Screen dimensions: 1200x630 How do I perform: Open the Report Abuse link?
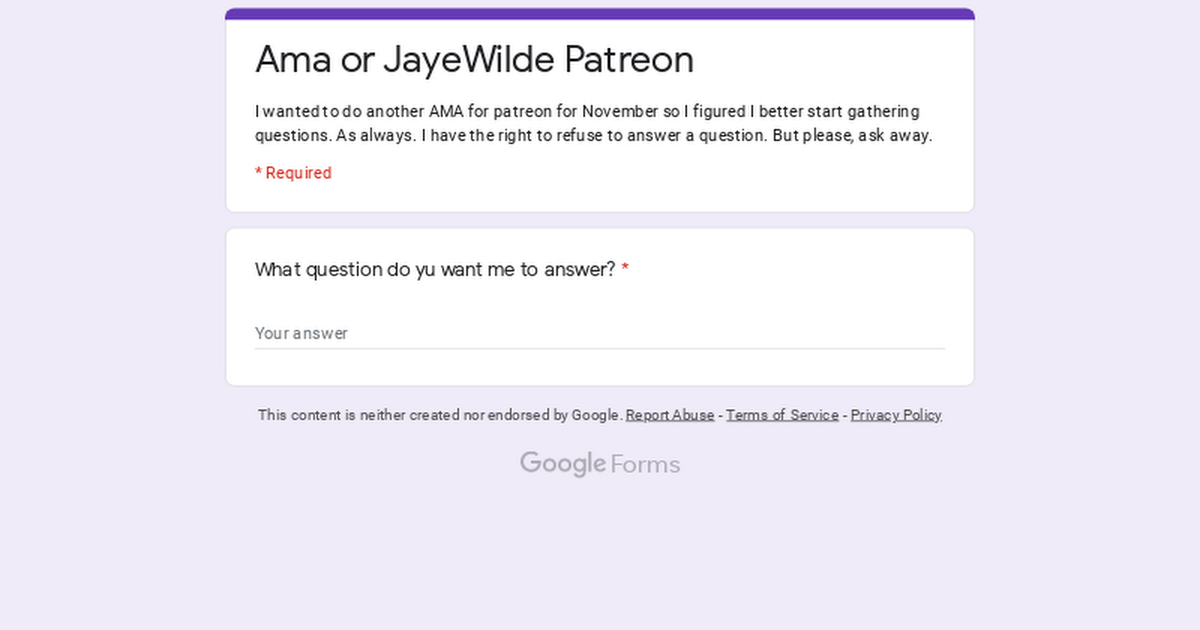[x=670, y=415]
